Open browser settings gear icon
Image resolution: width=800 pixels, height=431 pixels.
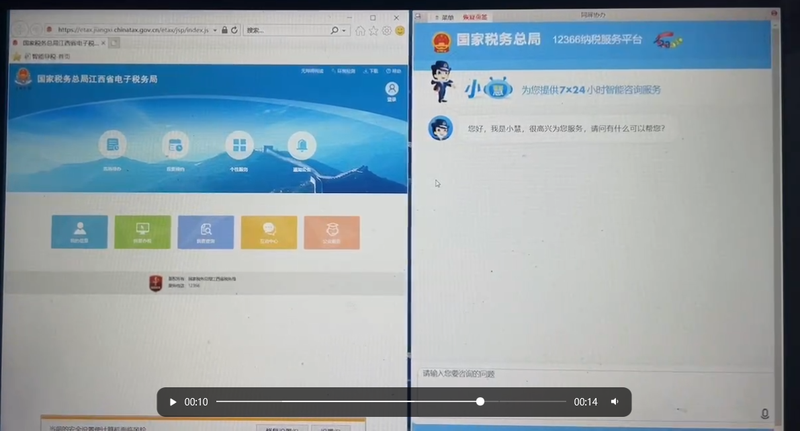tap(387, 31)
